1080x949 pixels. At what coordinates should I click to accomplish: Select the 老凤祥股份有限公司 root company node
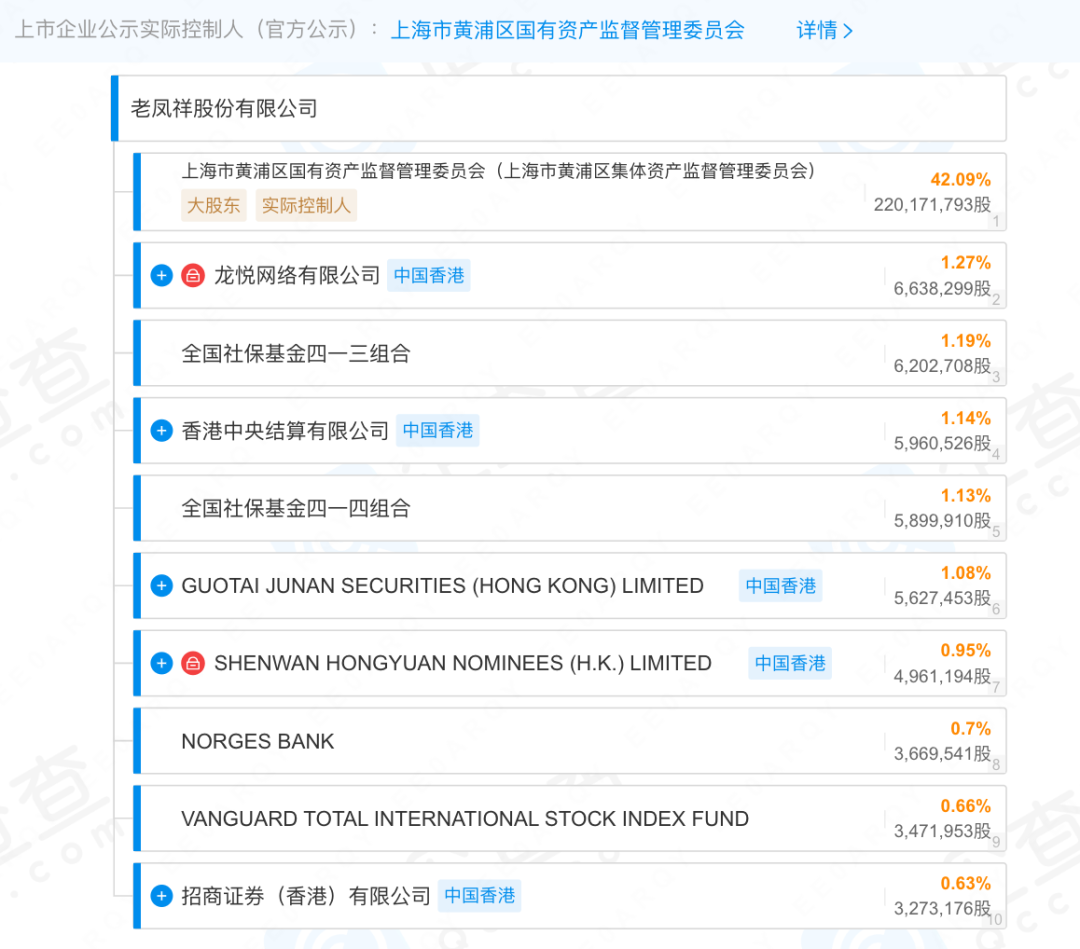click(x=224, y=108)
